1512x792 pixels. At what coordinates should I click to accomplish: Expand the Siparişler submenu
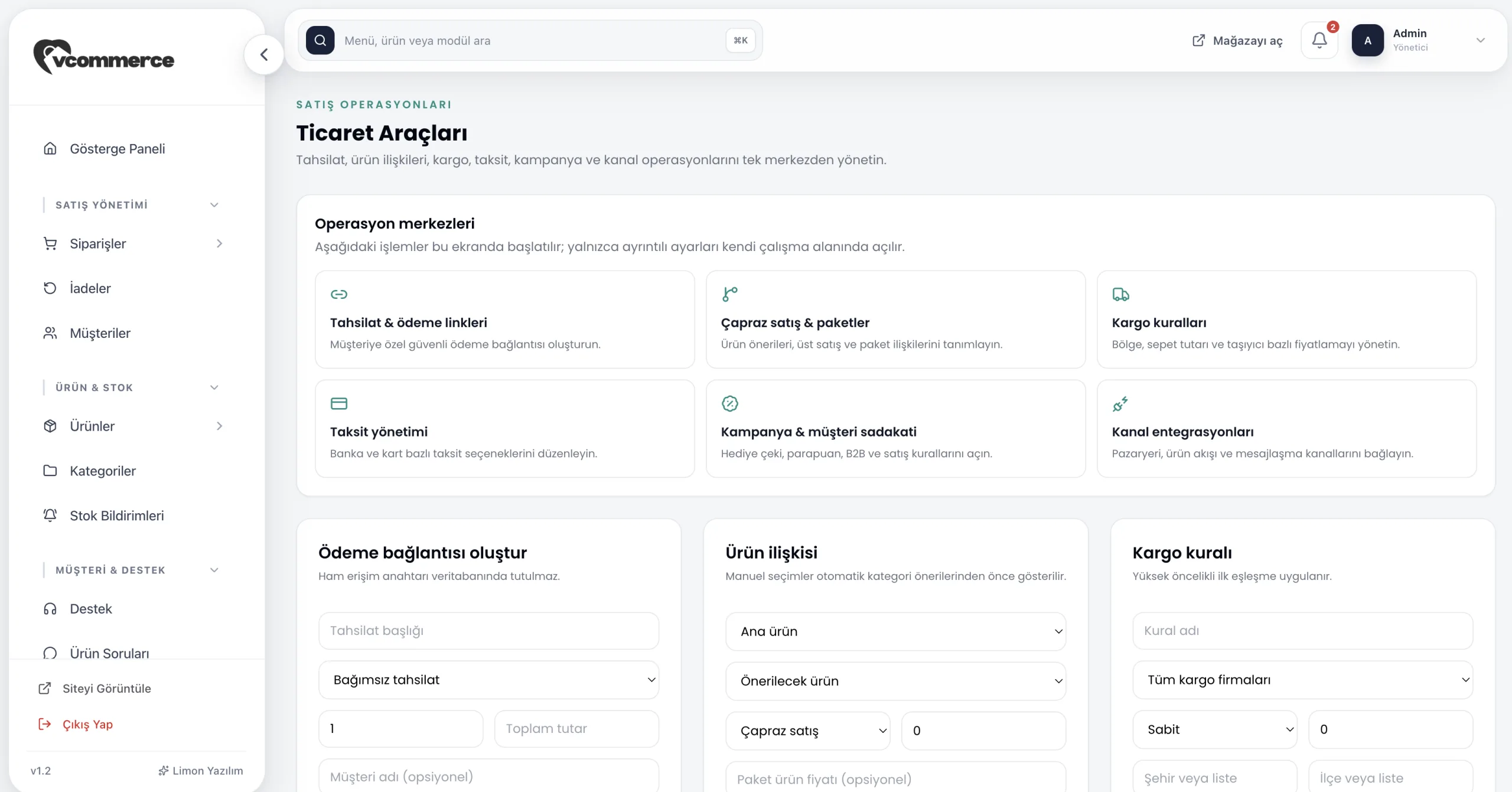pos(219,243)
